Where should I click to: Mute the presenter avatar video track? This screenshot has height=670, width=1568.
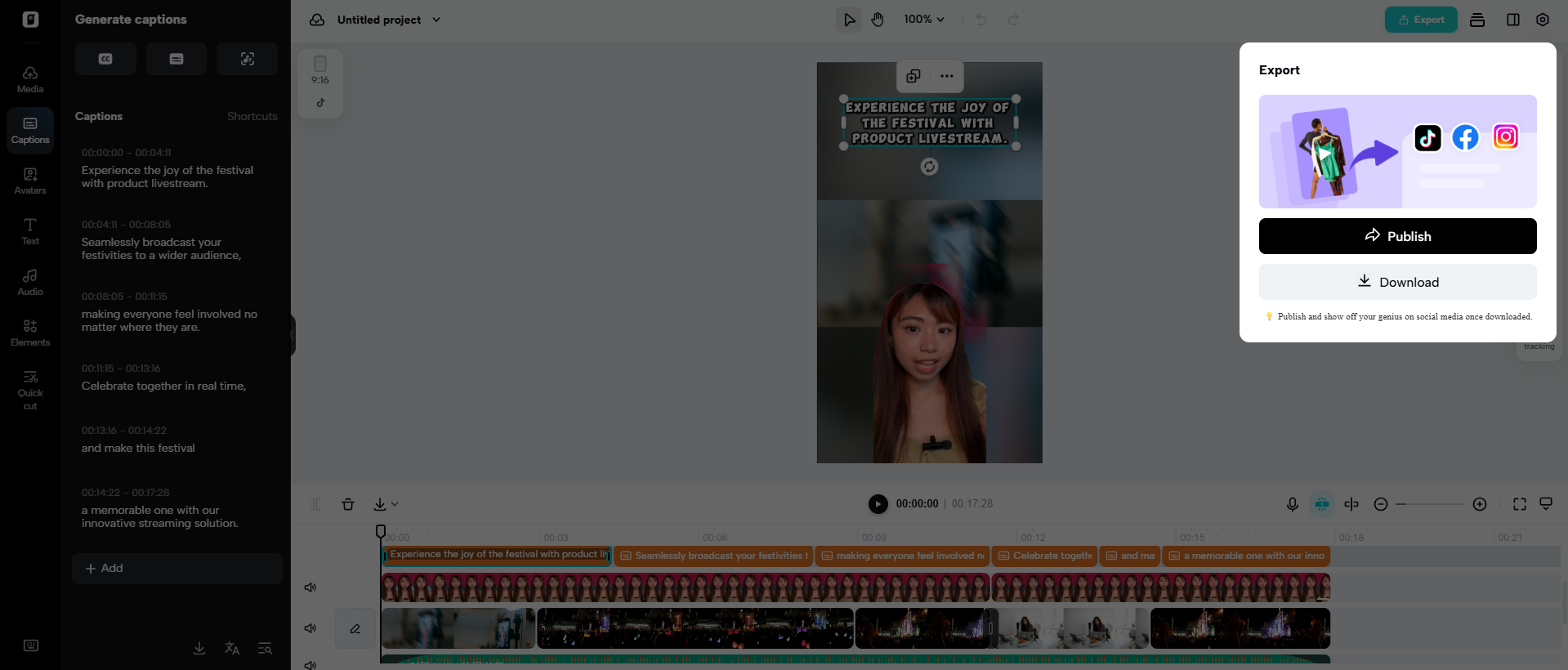coord(310,587)
